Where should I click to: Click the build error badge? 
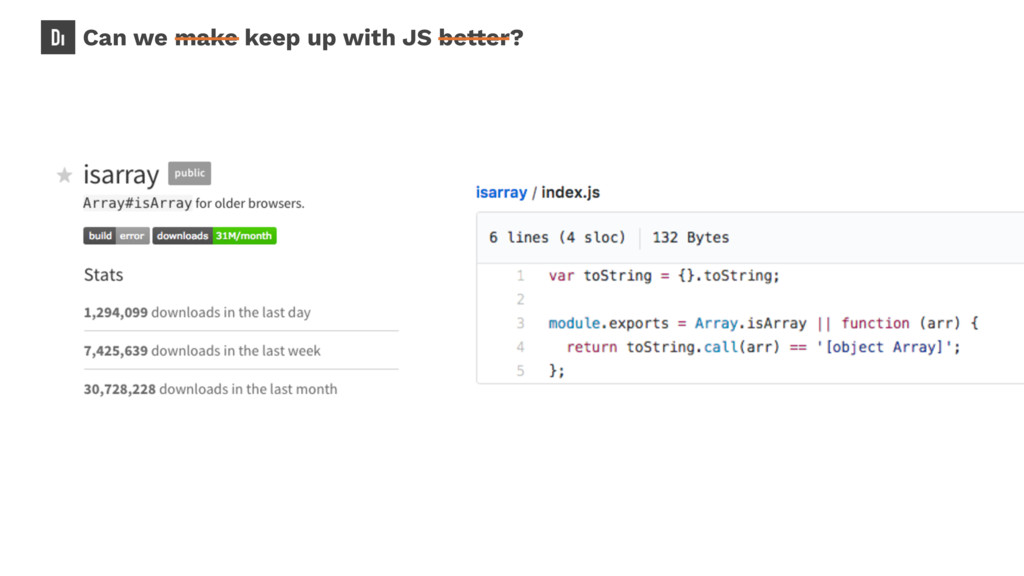[x=116, y=236]
